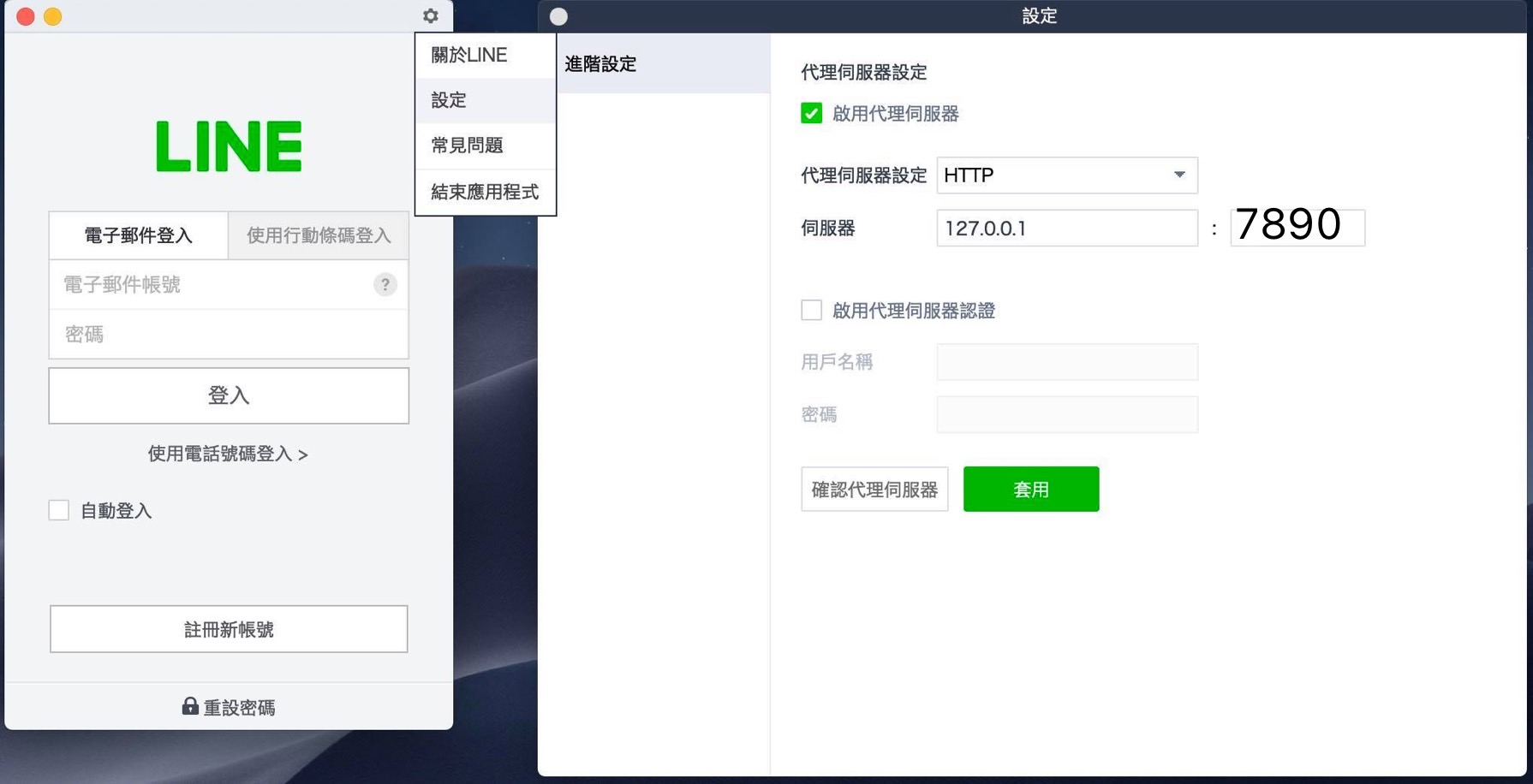Click the gray window button in 設定 title bar
1533x784 pixels.
558,16
